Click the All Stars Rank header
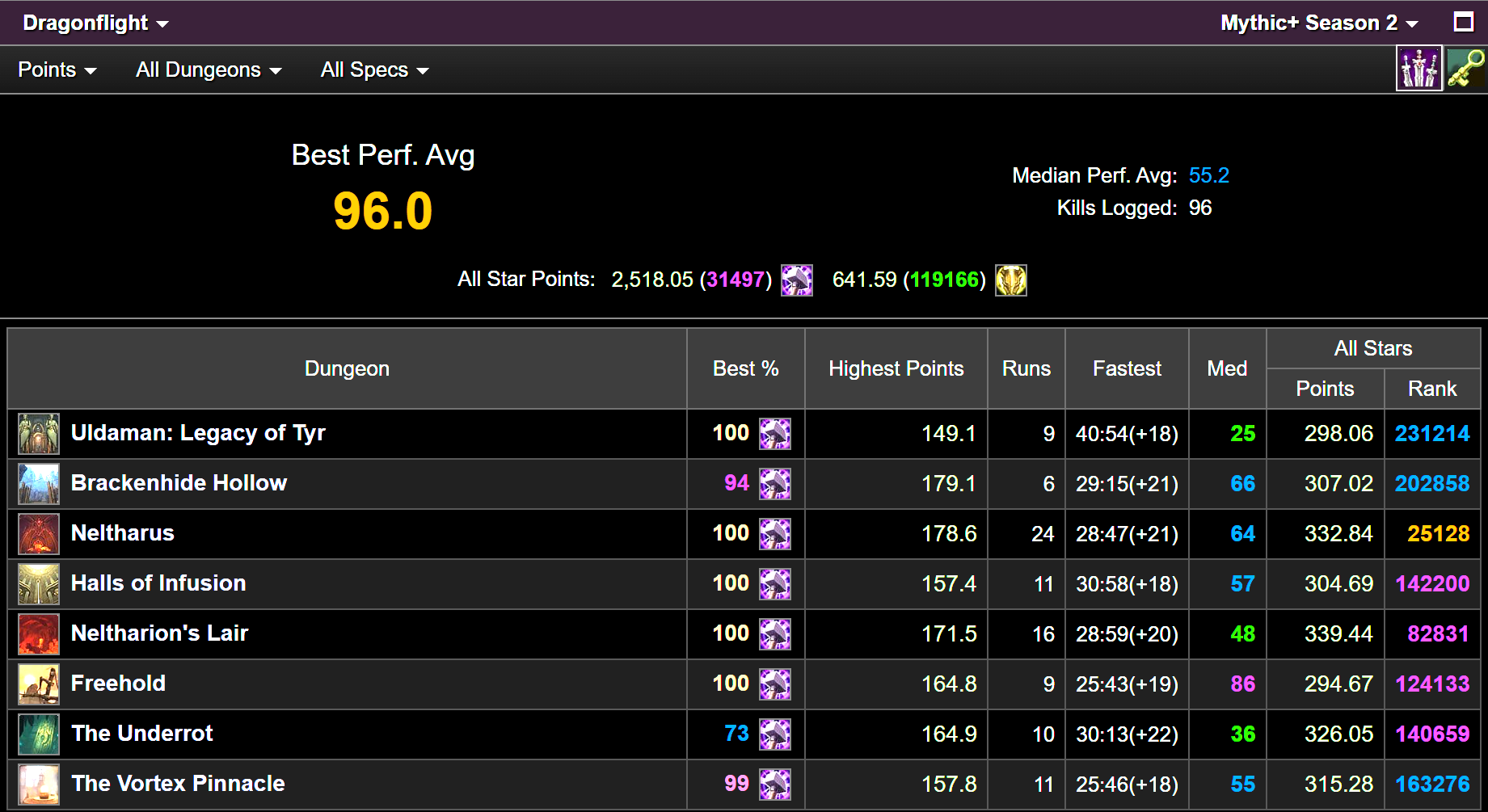 1431,389
